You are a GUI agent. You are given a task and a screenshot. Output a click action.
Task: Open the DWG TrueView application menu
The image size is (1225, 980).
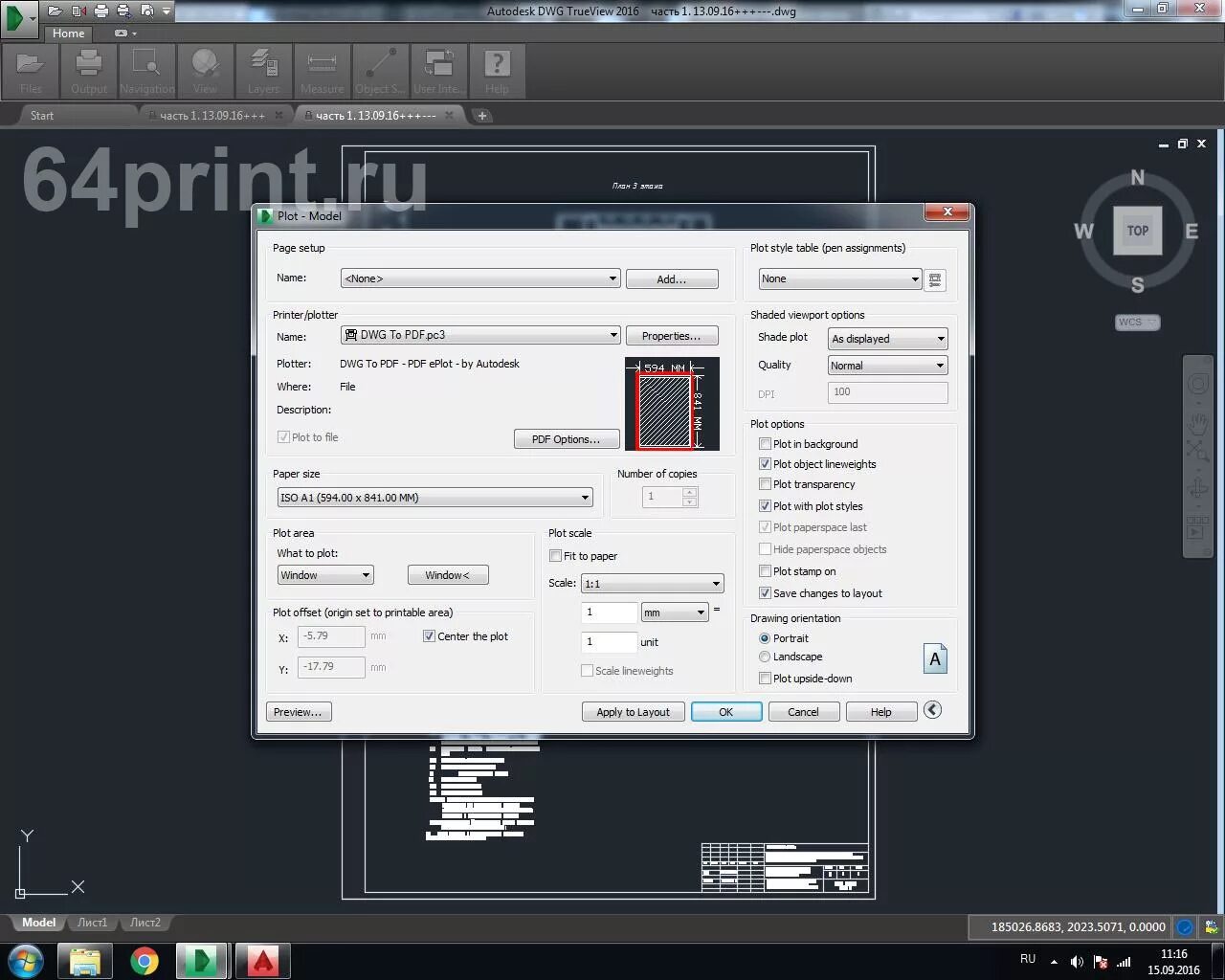tap(18, 18)
